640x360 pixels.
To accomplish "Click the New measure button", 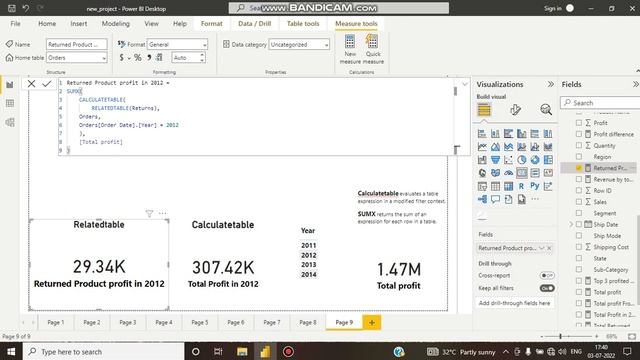I will point(350,49).
